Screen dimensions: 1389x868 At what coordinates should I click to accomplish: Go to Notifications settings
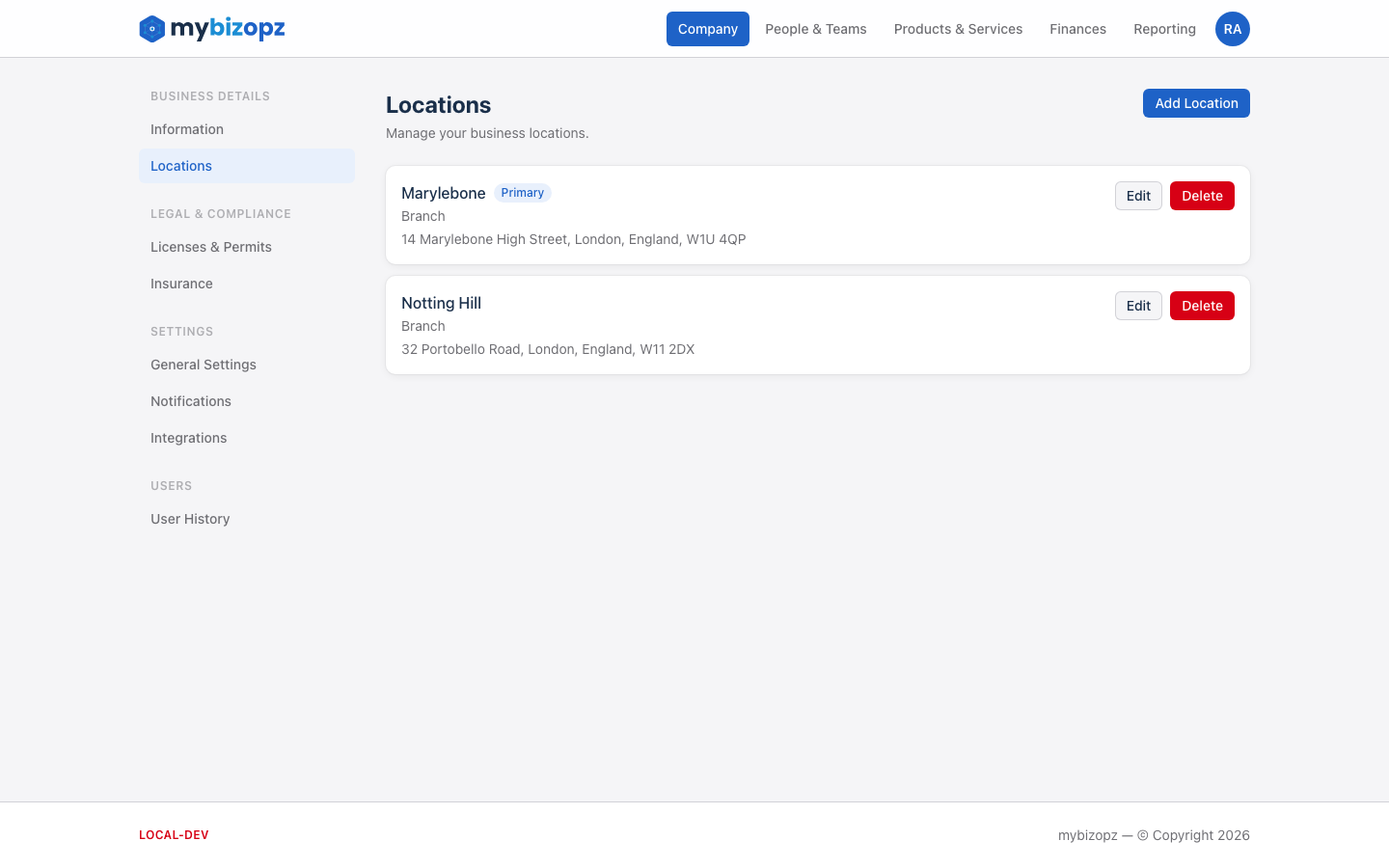(191, 401)
